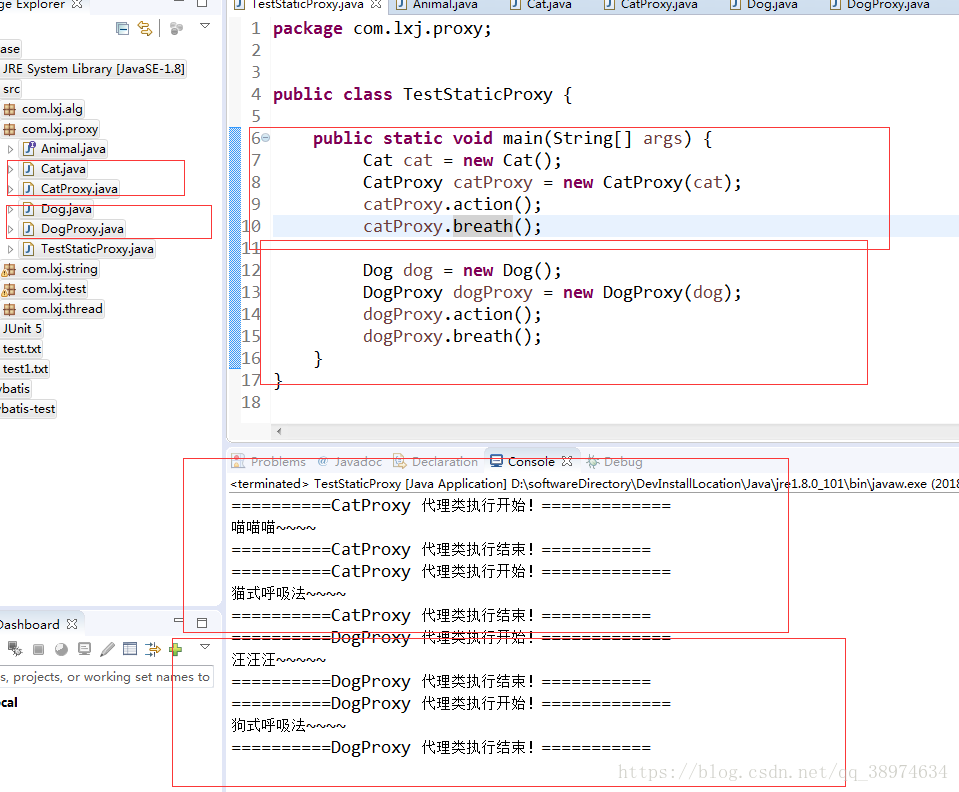Click Dashboard pencil edit config icon
Image resolution: width=959 pixels, height=792 pixels.
click(107, 649)
